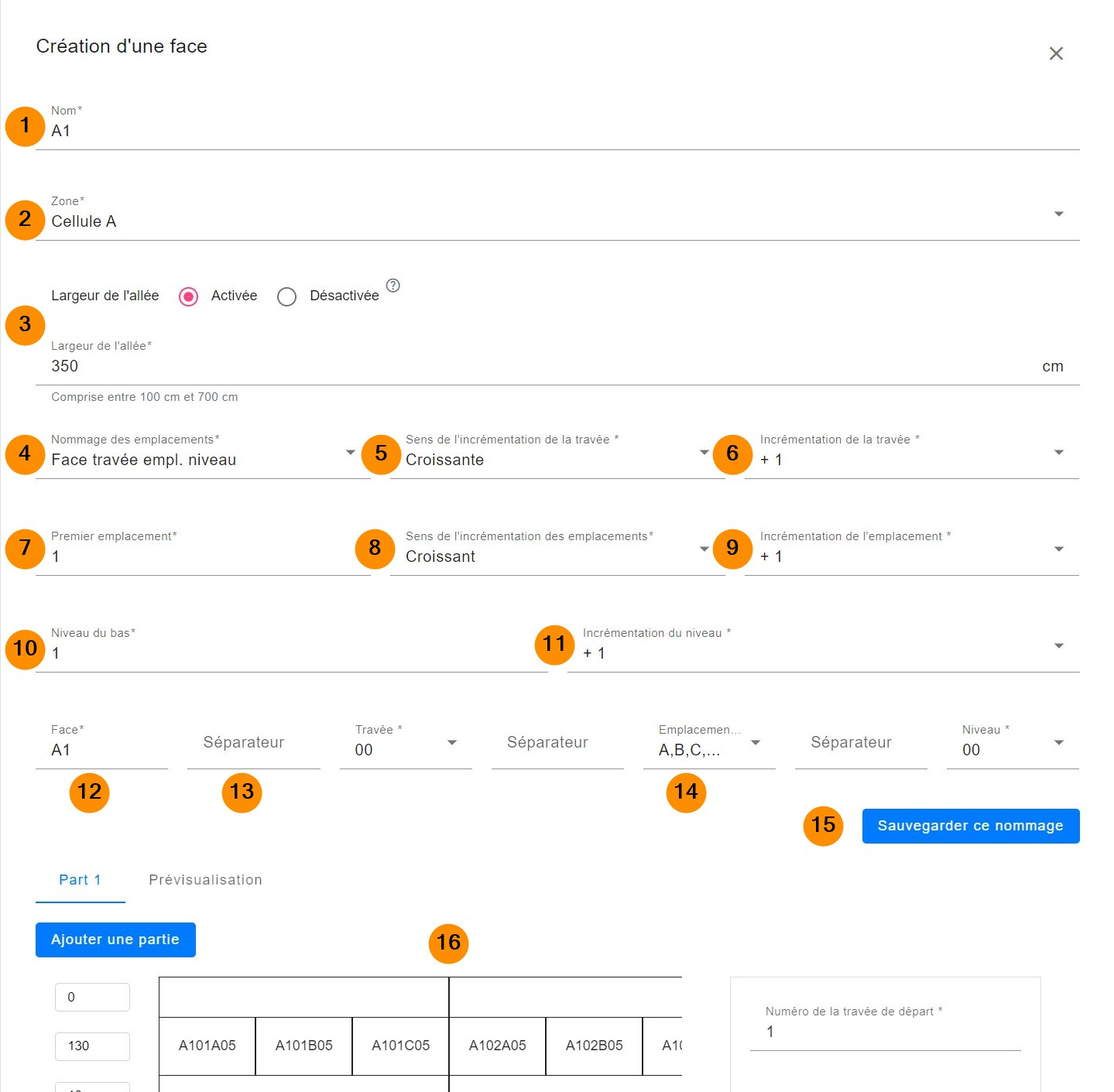
Task: Click the help icon beside Désactivée
Action: point(392,286)
